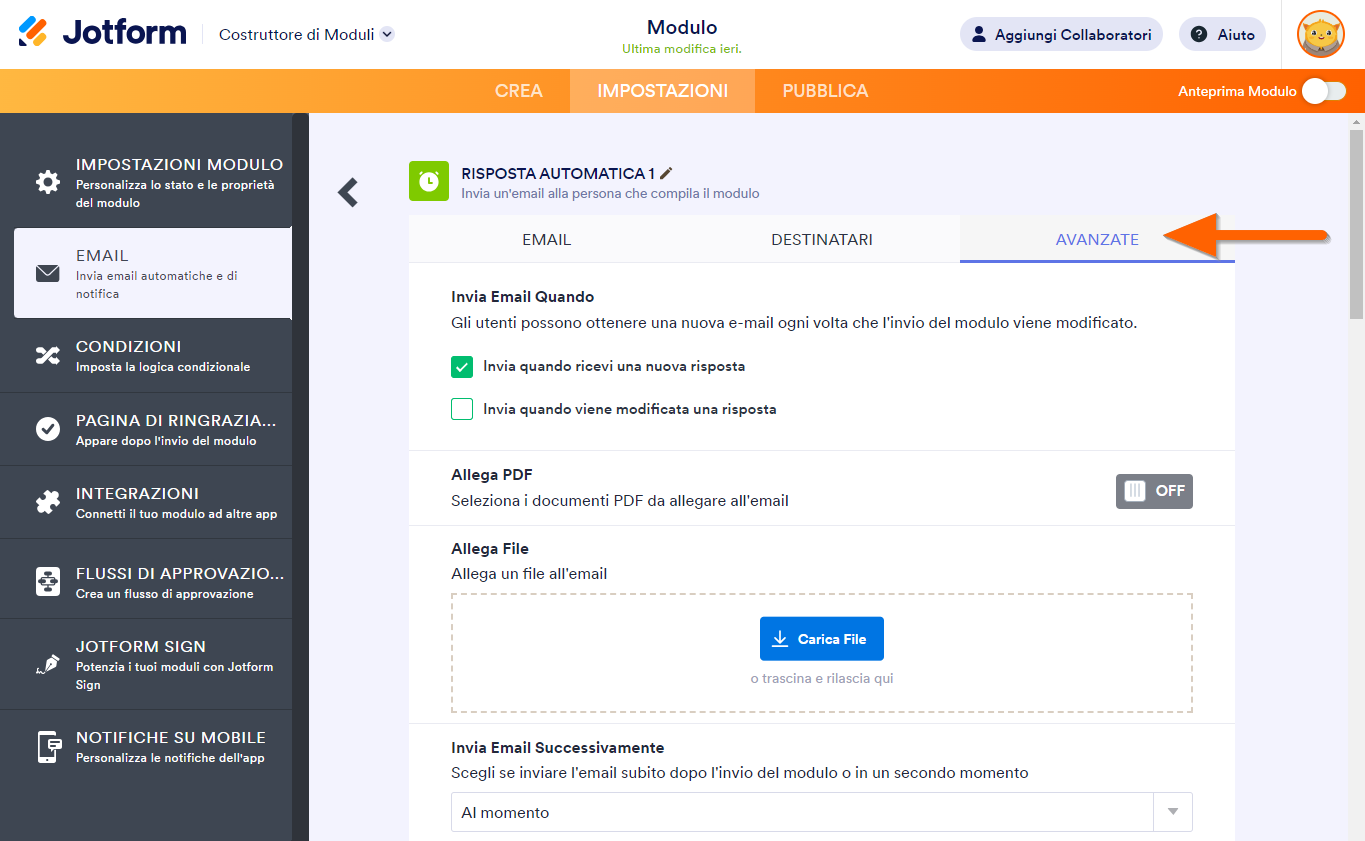
Task: Check 'Invia quando viene modificata una risposta'
Action: (461, 409)
